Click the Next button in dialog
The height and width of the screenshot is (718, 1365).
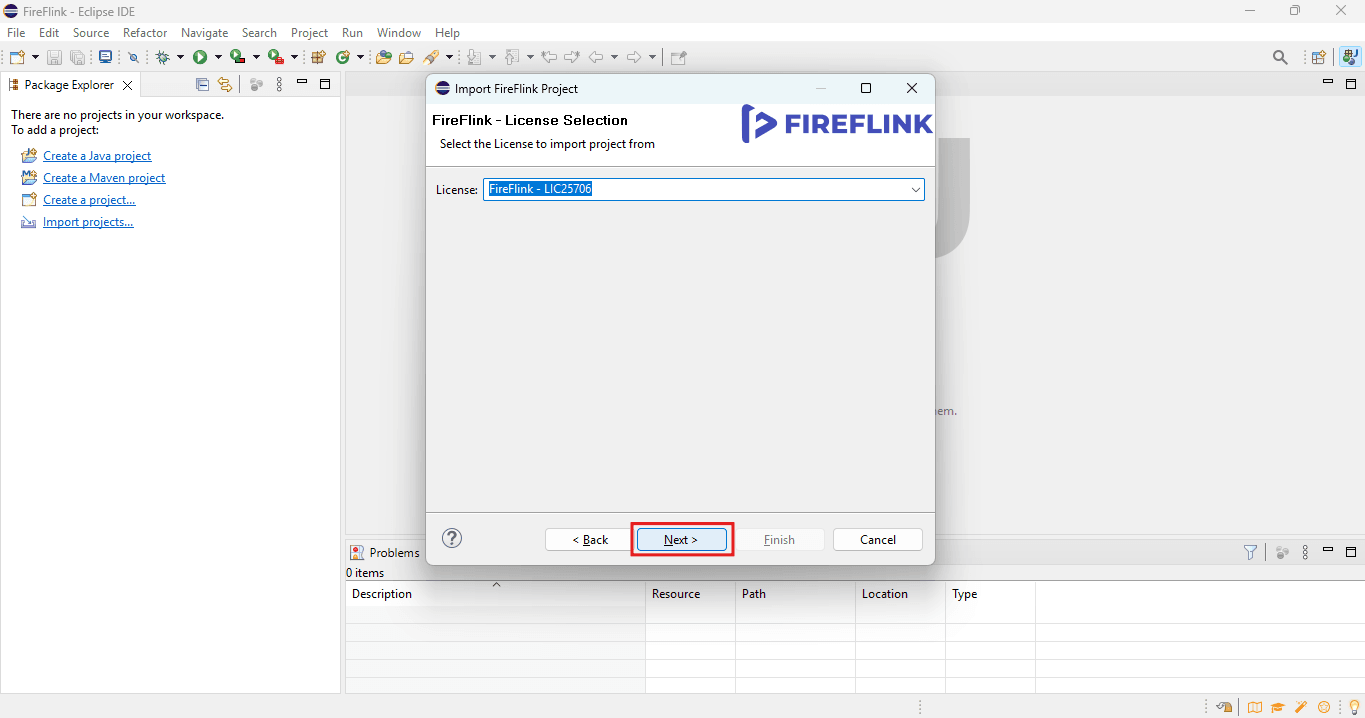tap(681, 539)
